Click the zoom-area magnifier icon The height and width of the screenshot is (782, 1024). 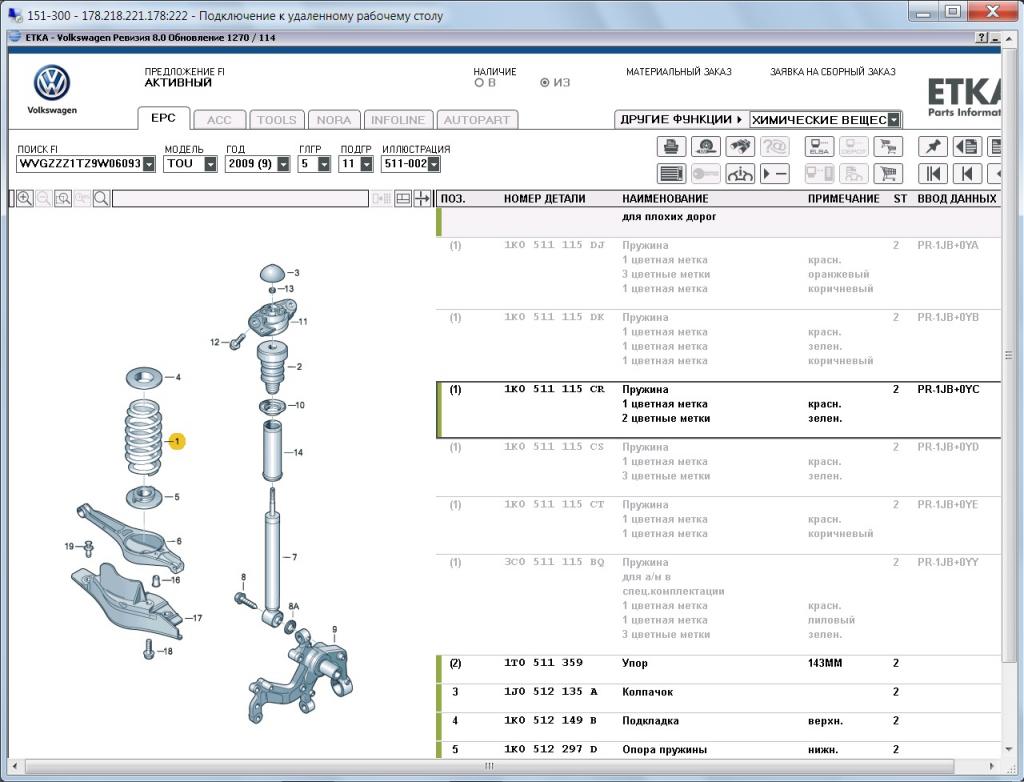click(x=63, y=199)
